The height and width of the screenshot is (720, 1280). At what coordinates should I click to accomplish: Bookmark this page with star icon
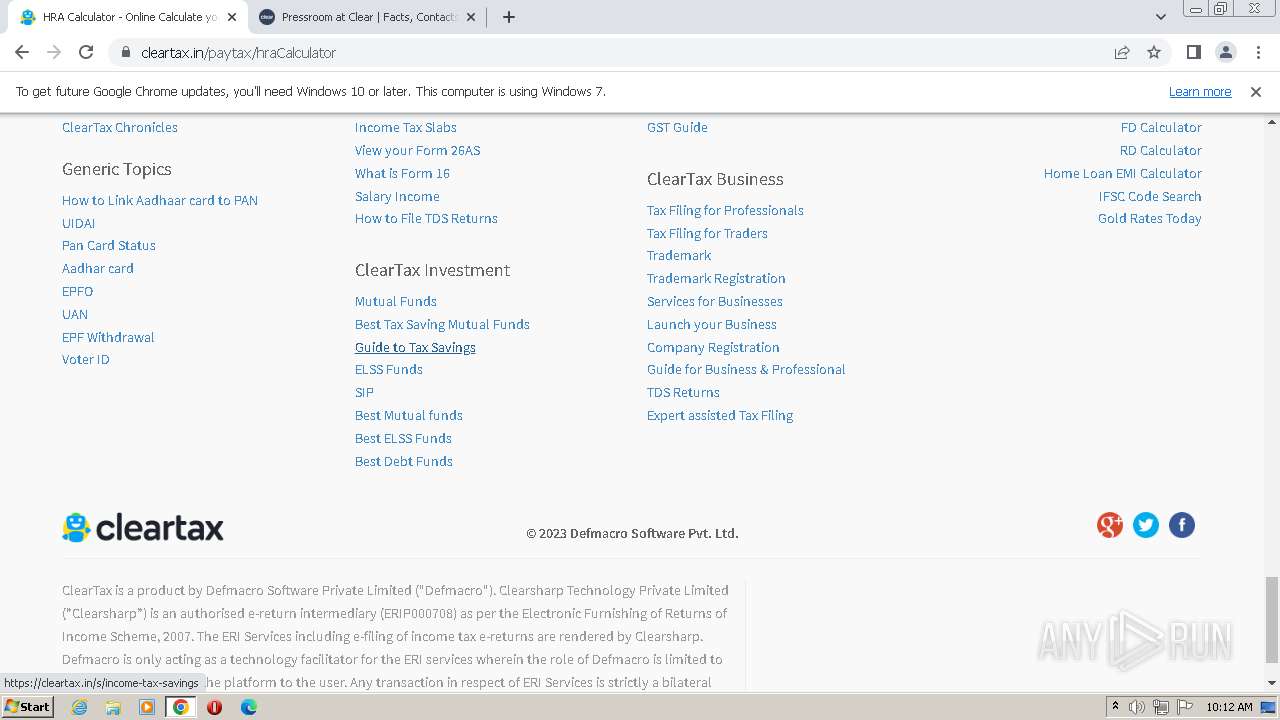tap(1154, 52)
